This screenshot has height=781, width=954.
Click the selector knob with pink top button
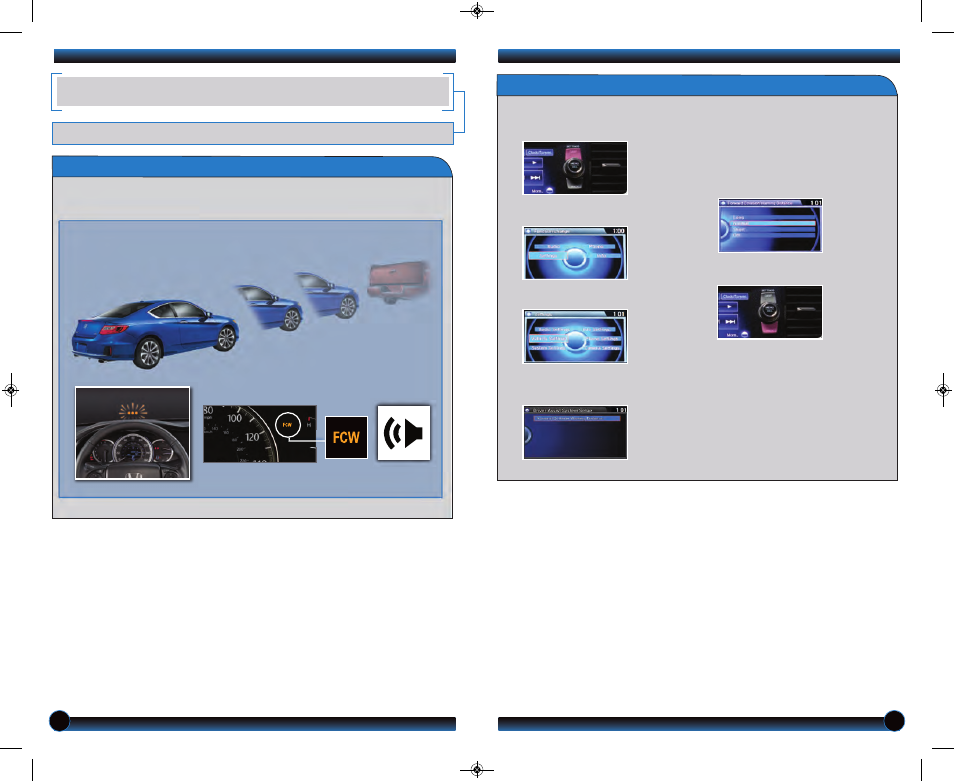point(575,168)
